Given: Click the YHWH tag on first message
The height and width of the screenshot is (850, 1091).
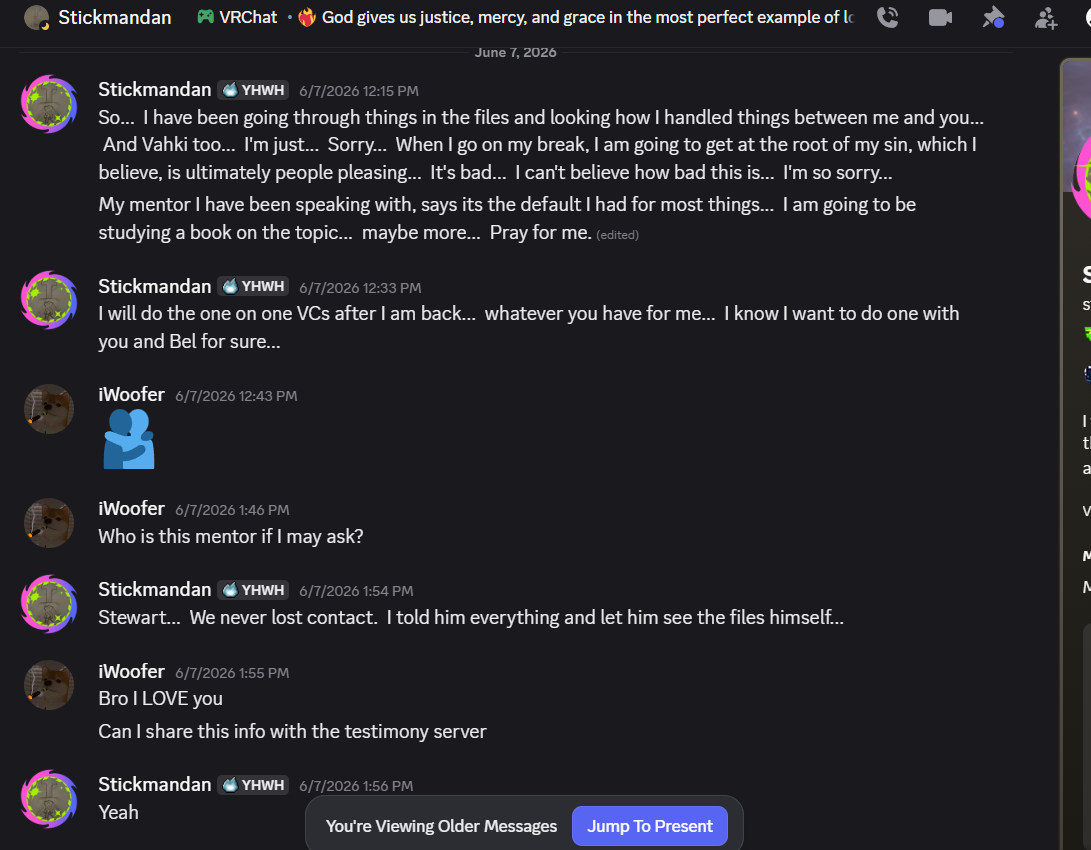Looking at the screenshot, I should (253, 90).
